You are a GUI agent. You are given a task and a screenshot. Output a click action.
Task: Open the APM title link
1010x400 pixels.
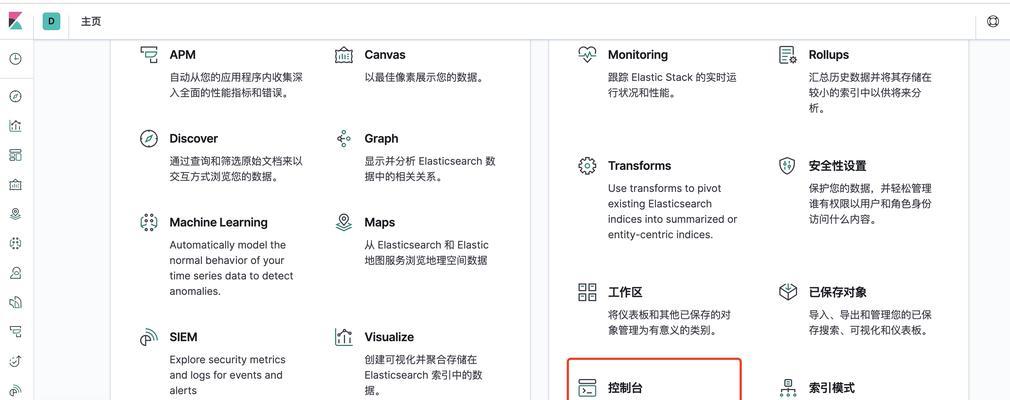(183, 55)
